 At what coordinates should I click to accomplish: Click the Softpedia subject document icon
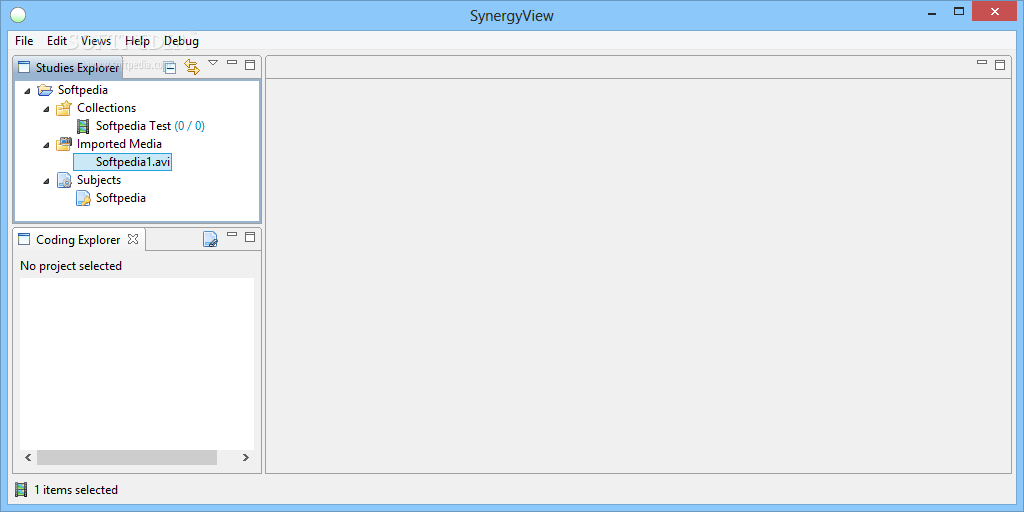83,199
